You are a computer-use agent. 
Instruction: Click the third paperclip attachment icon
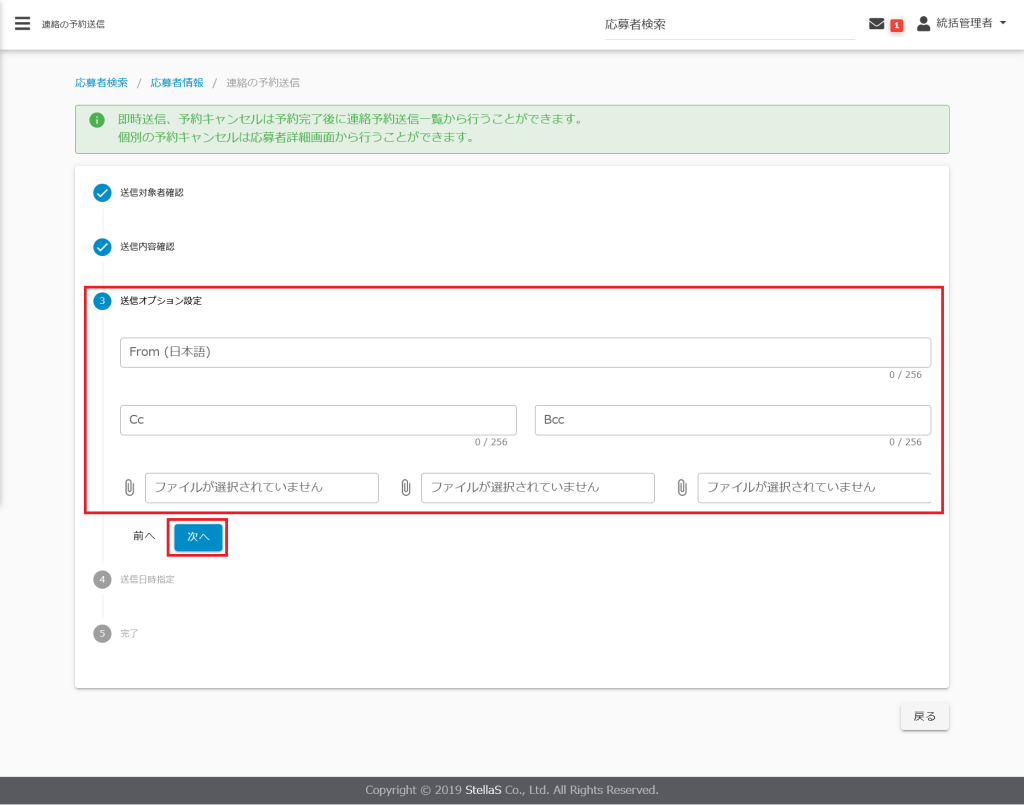click(x=681, y=487)
